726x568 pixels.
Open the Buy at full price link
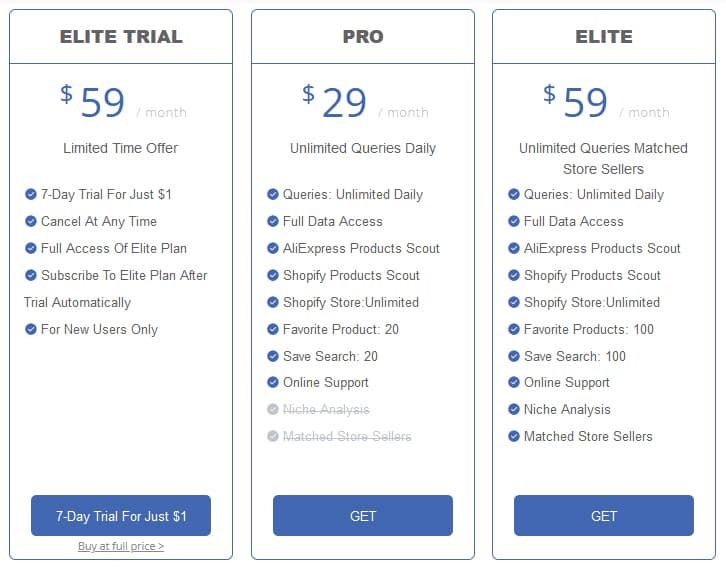click(121, 546)
